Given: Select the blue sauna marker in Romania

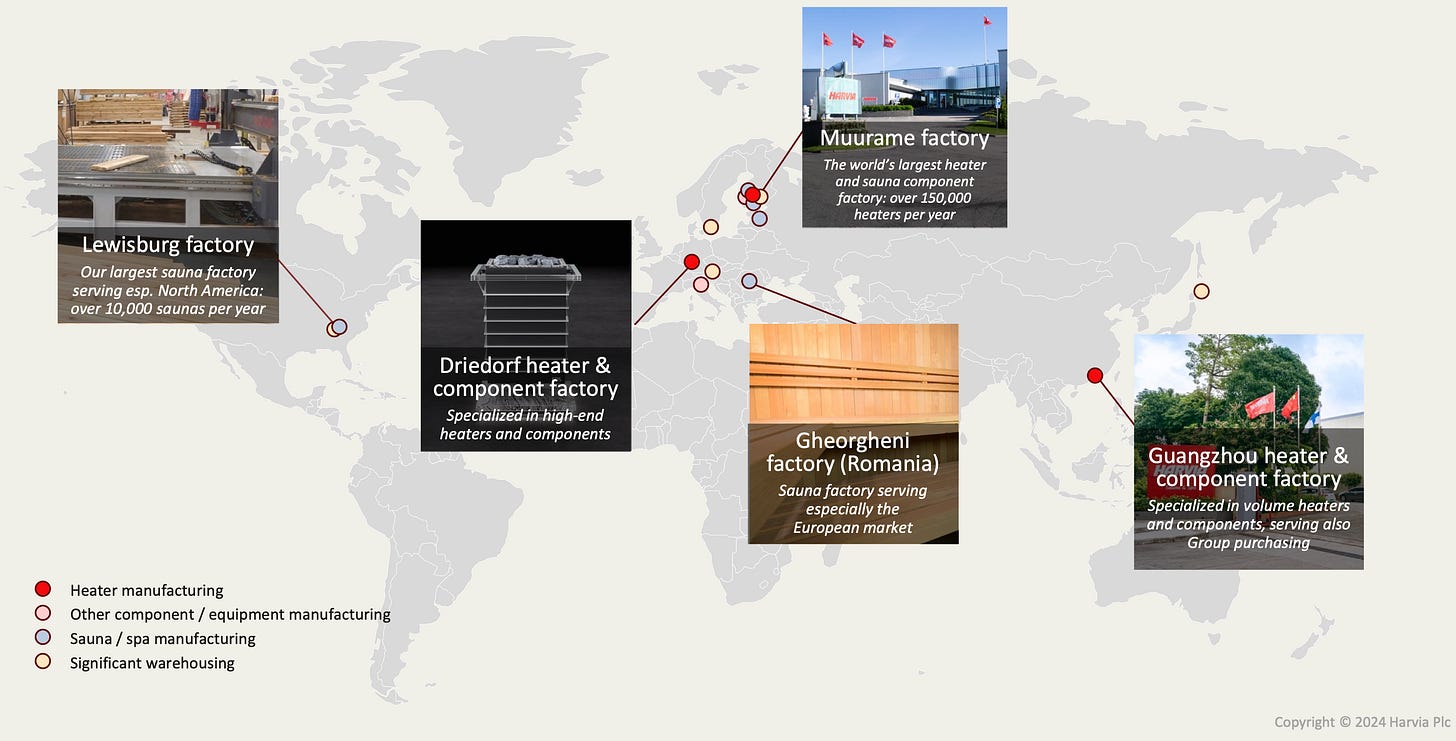Looking at the screenshot, I should tap(749, 282).
